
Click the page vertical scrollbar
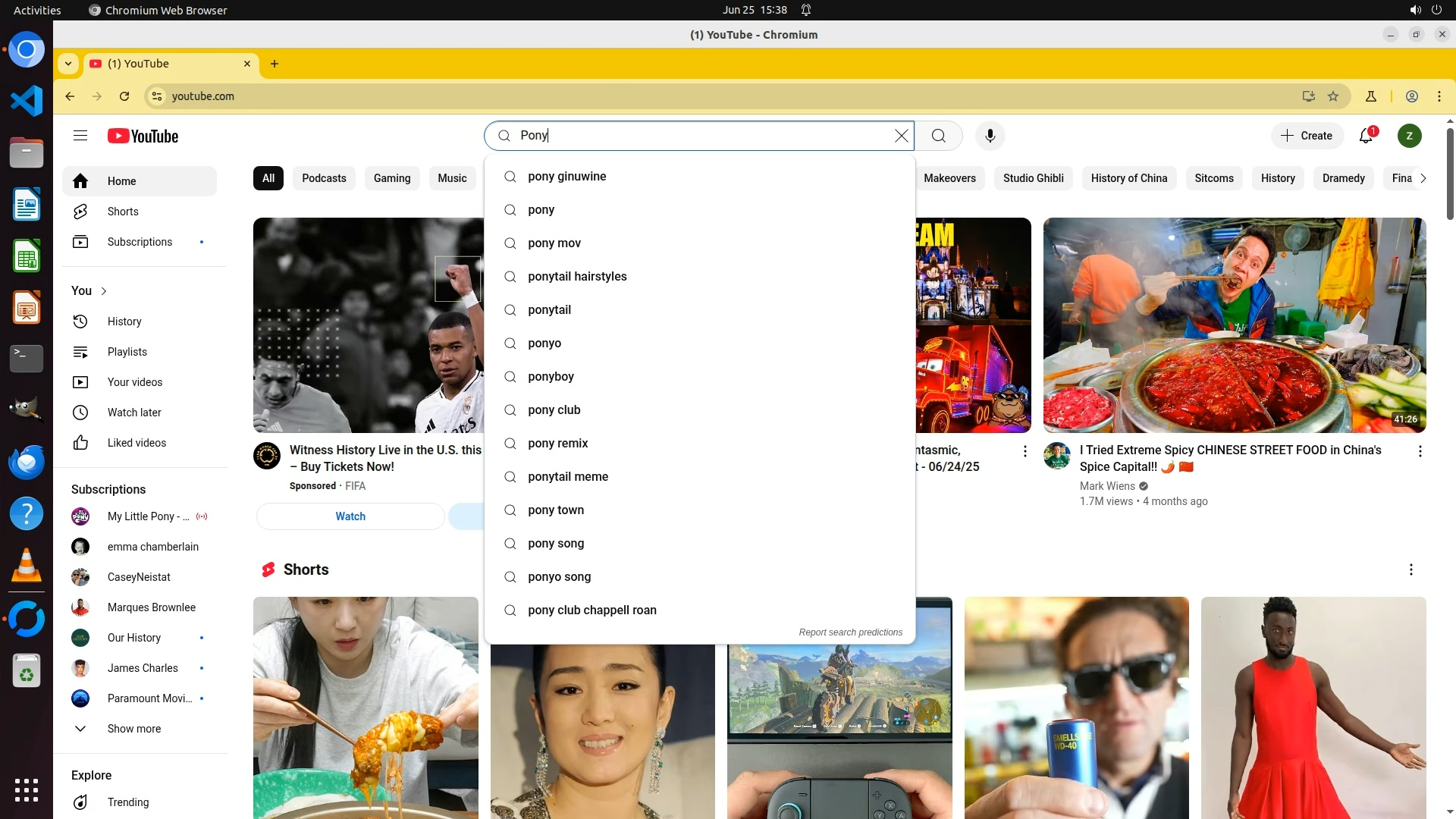click(1450, 174)
